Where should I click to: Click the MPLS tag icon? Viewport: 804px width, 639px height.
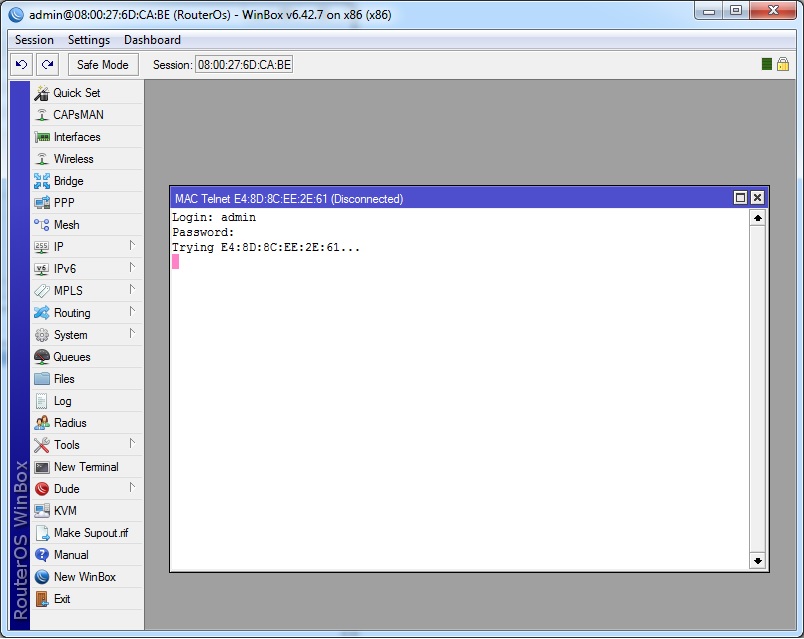(42, 291)
